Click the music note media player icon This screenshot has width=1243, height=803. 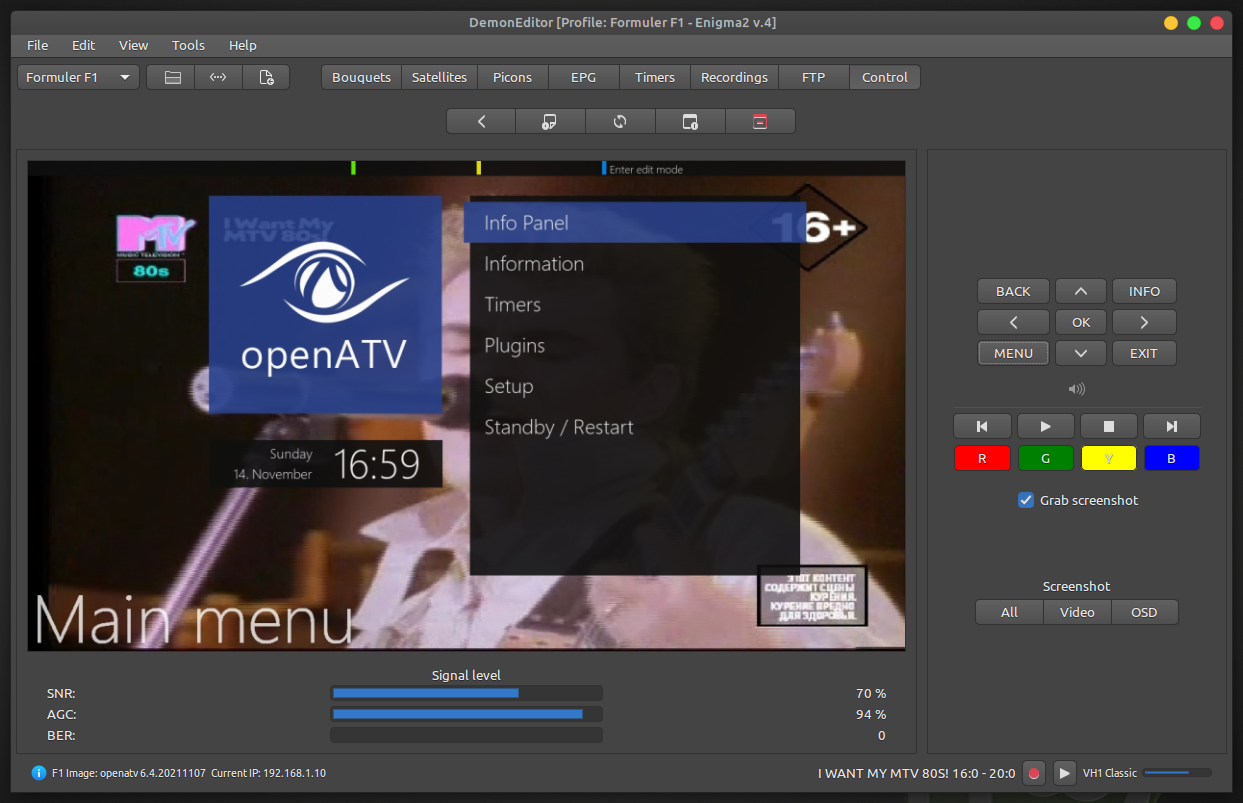coord(550,121)
